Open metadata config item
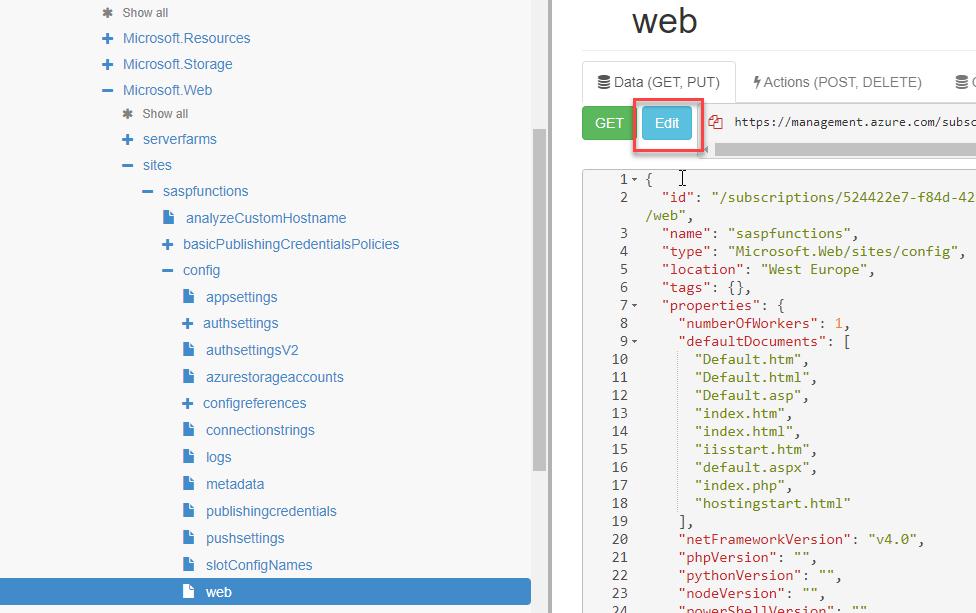The image size is (976, 613). pos(235,484)
